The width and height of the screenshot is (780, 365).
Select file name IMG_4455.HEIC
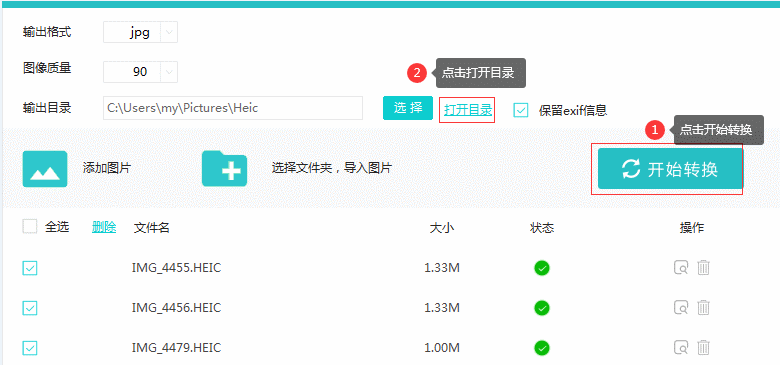pos(176,269)
